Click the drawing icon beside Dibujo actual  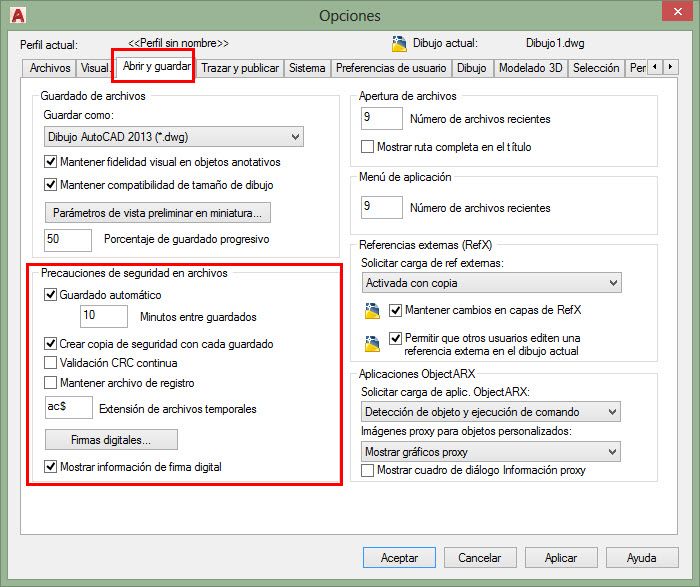(399, 44)
